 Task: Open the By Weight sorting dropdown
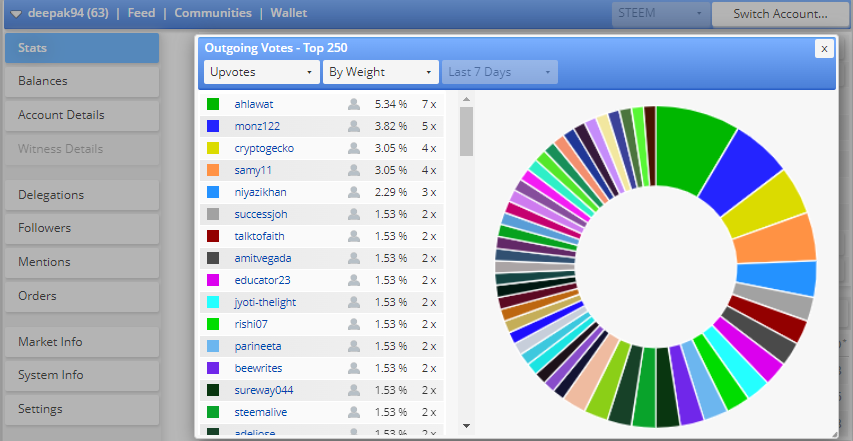381,72
